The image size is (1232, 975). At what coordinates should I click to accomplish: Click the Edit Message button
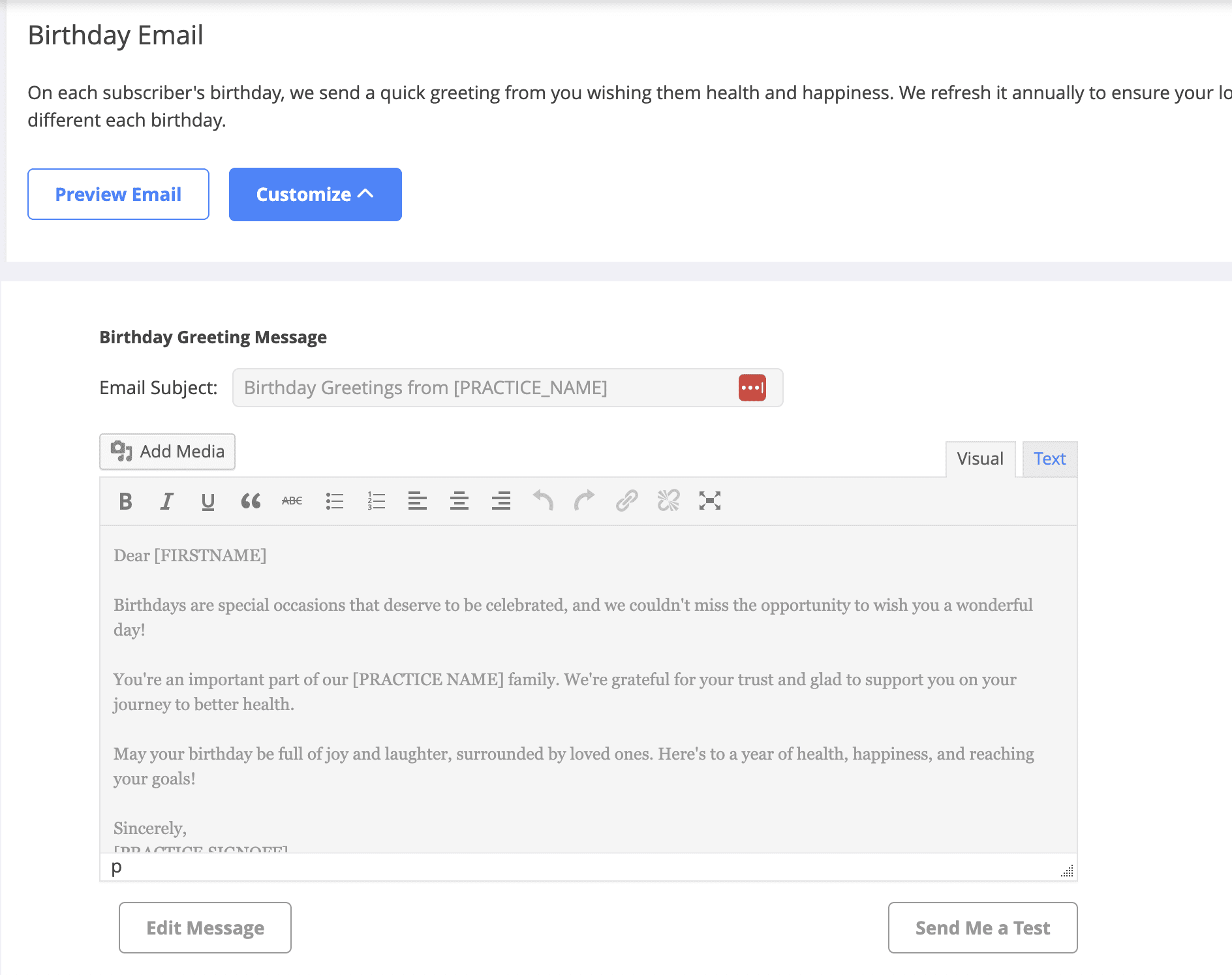[205, 927]
